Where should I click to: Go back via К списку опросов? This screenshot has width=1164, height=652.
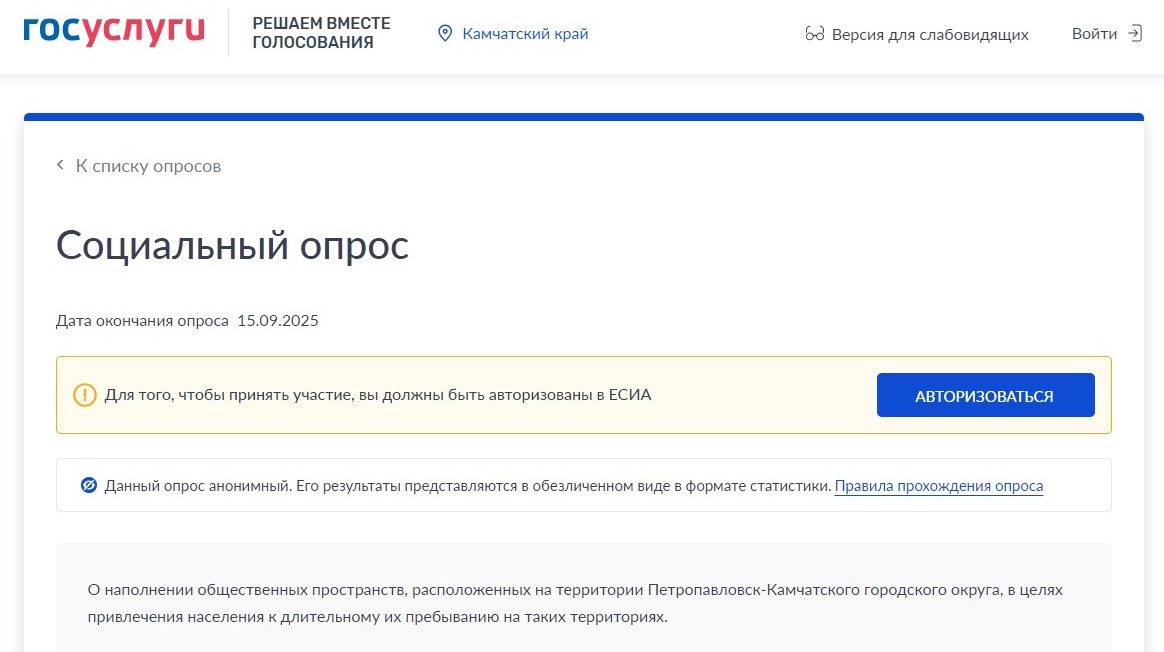pos(148,166)
